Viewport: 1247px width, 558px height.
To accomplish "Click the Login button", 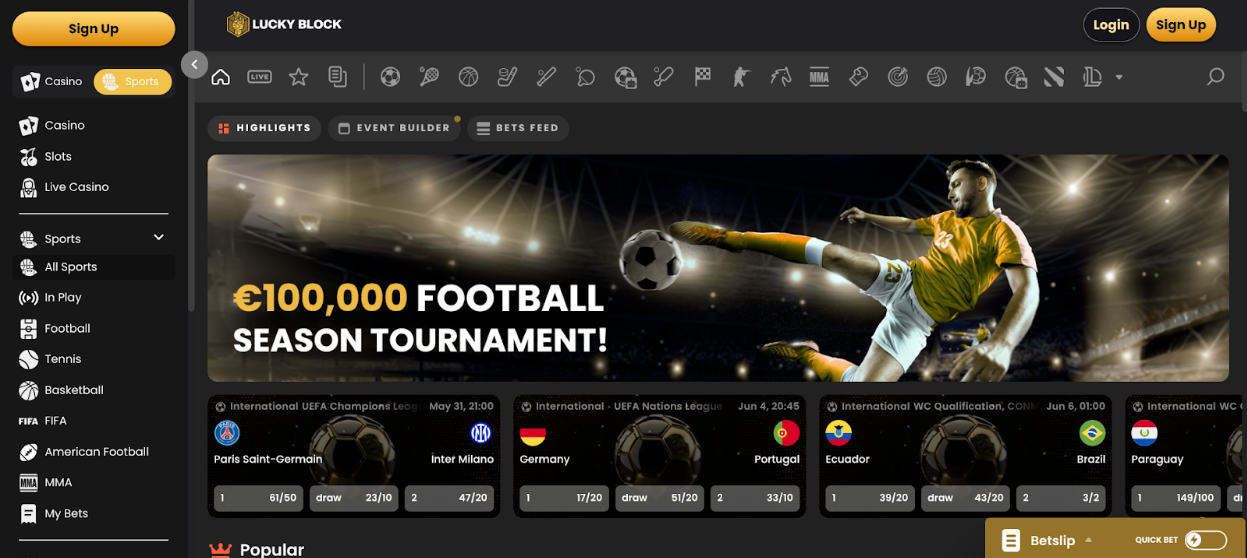I will (1111, 25).
